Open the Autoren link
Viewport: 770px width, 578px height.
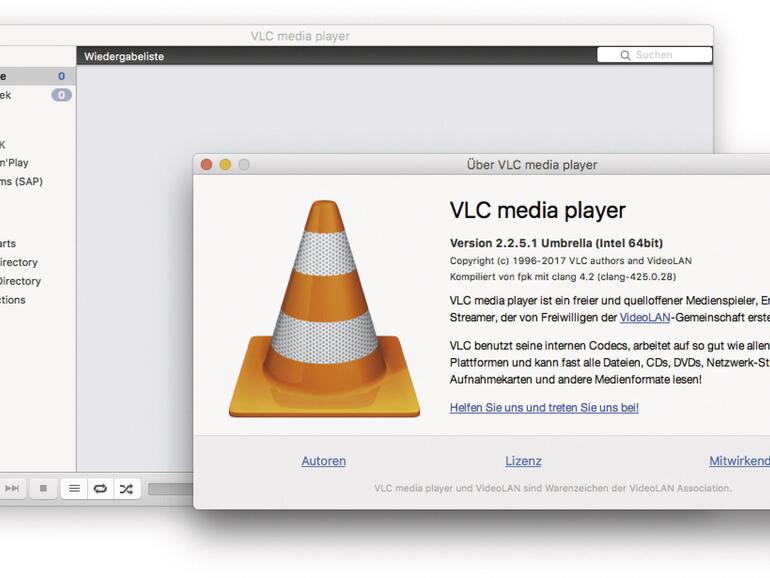click(324, 461)
